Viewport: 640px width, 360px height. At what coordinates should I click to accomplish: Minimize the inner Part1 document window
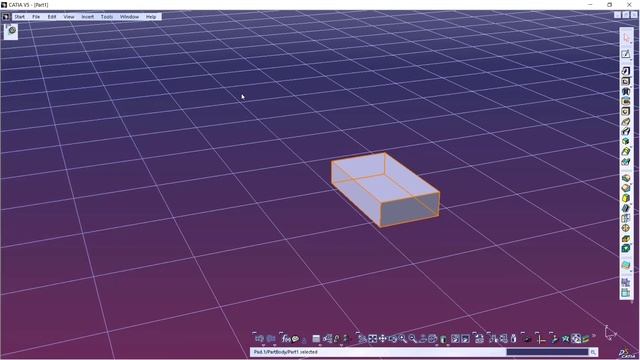coord(618,15)
